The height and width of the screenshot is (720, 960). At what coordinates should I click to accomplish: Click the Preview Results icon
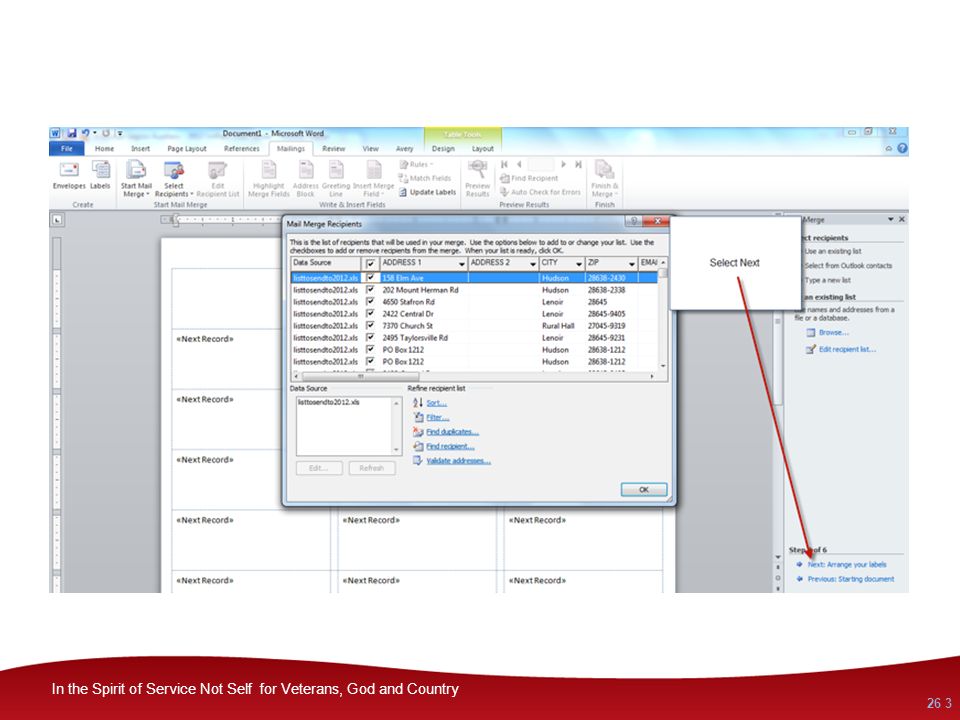click(x=478, y=179)
